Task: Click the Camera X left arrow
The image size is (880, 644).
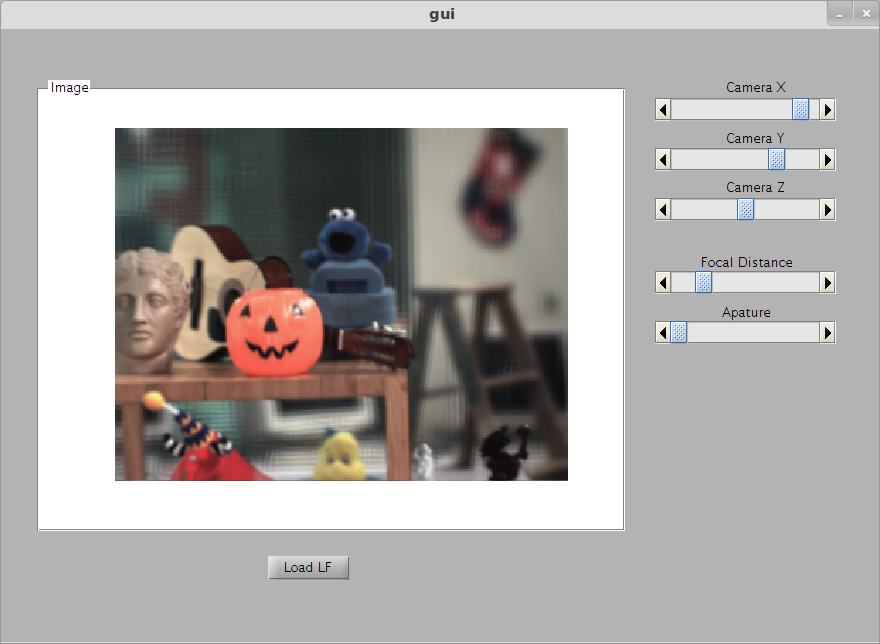Action: click(663, 109)
